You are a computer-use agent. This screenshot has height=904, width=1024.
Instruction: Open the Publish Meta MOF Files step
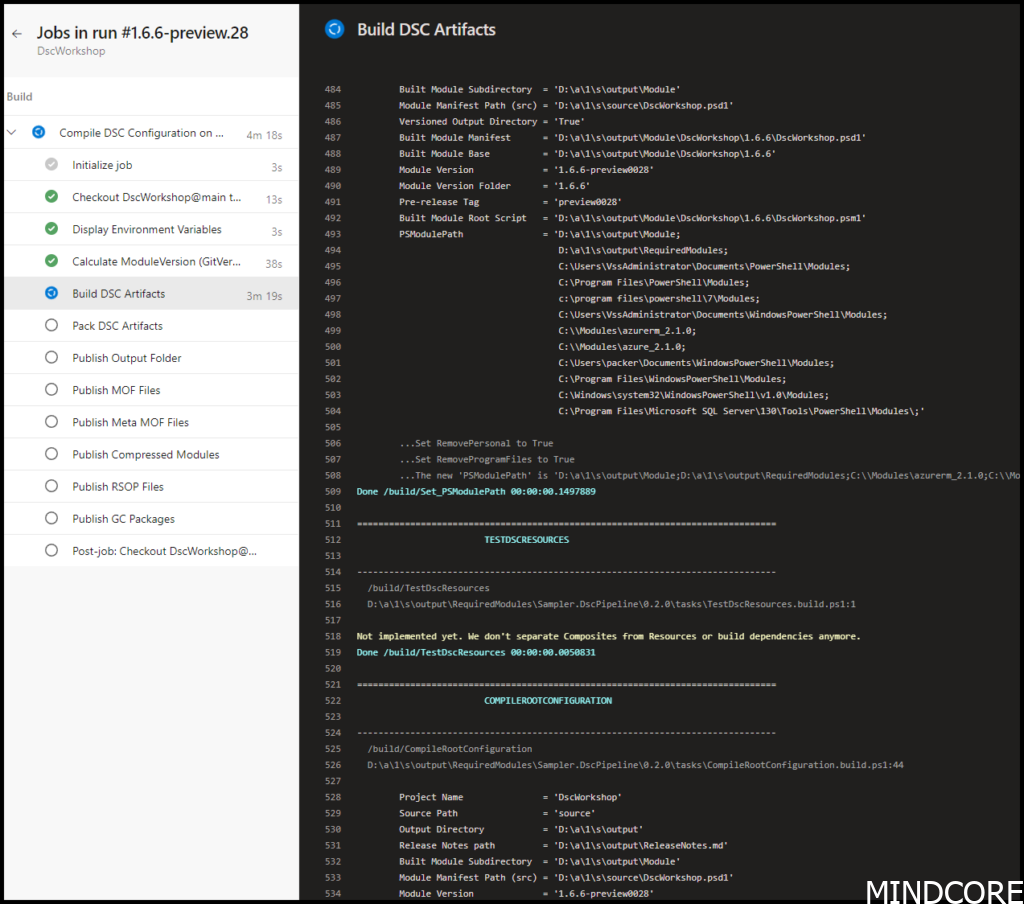(130, 422)
